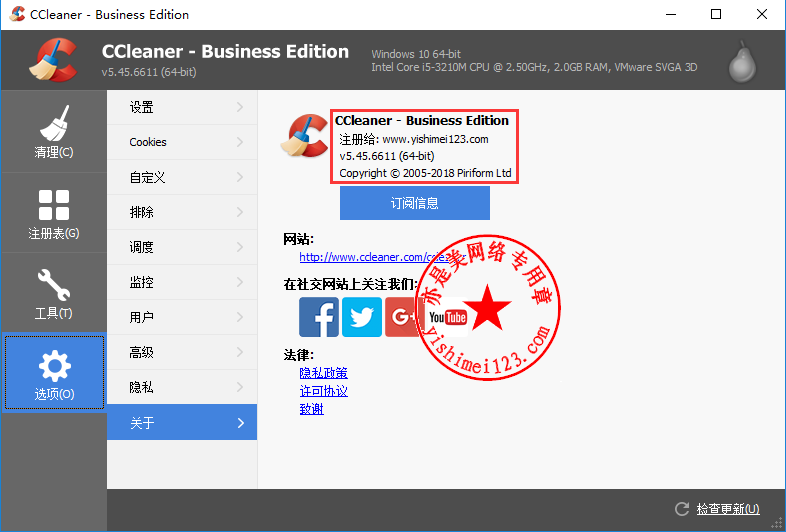Click the chevron next to 监控
786x532 pixels.
240,282
